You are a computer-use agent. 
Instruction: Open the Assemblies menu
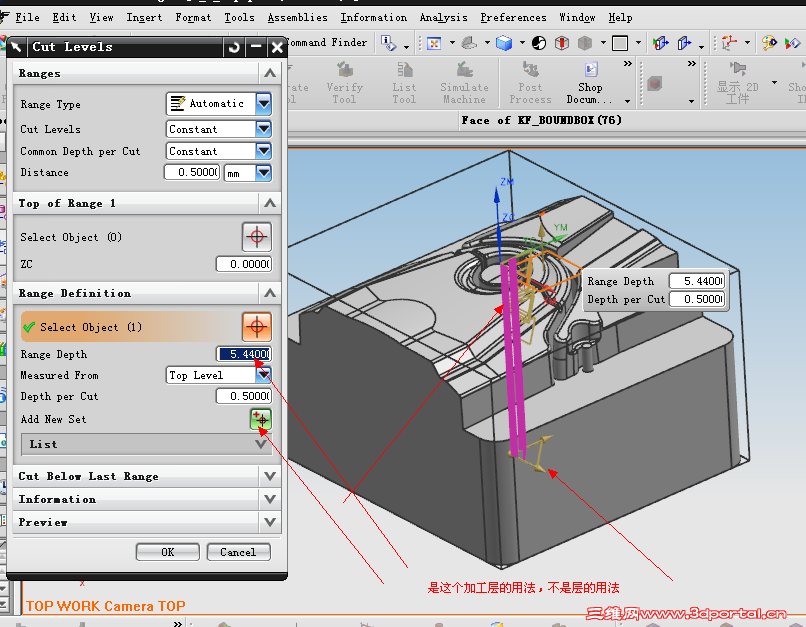pyautogui.click(x=298, y=17)
